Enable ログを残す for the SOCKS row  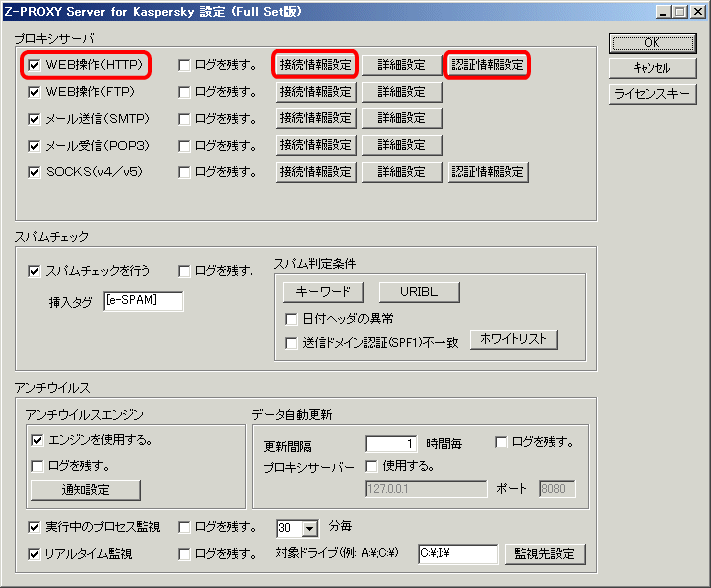click(184, 172)
